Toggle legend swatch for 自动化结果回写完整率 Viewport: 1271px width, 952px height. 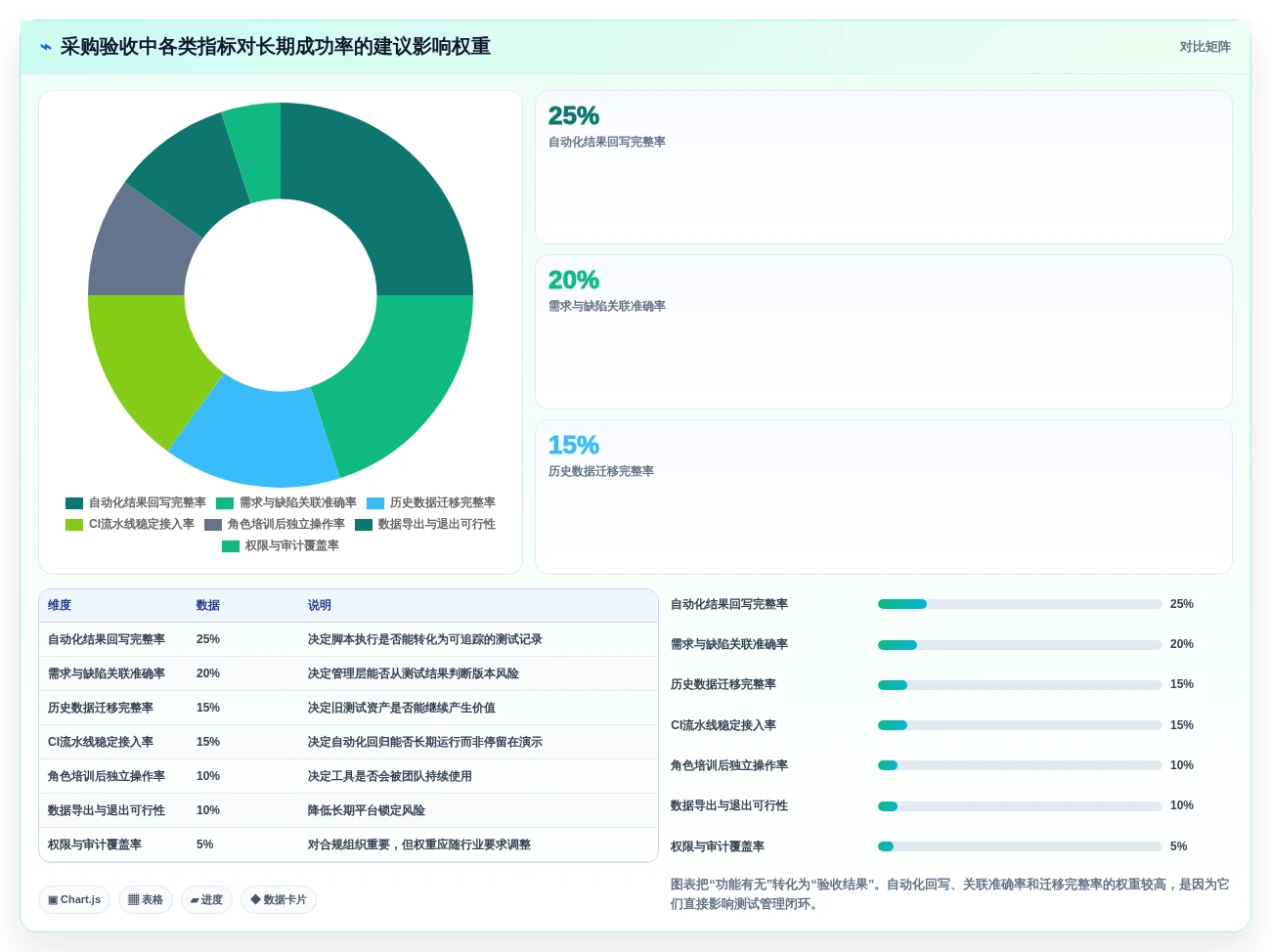tap(74, 503)
